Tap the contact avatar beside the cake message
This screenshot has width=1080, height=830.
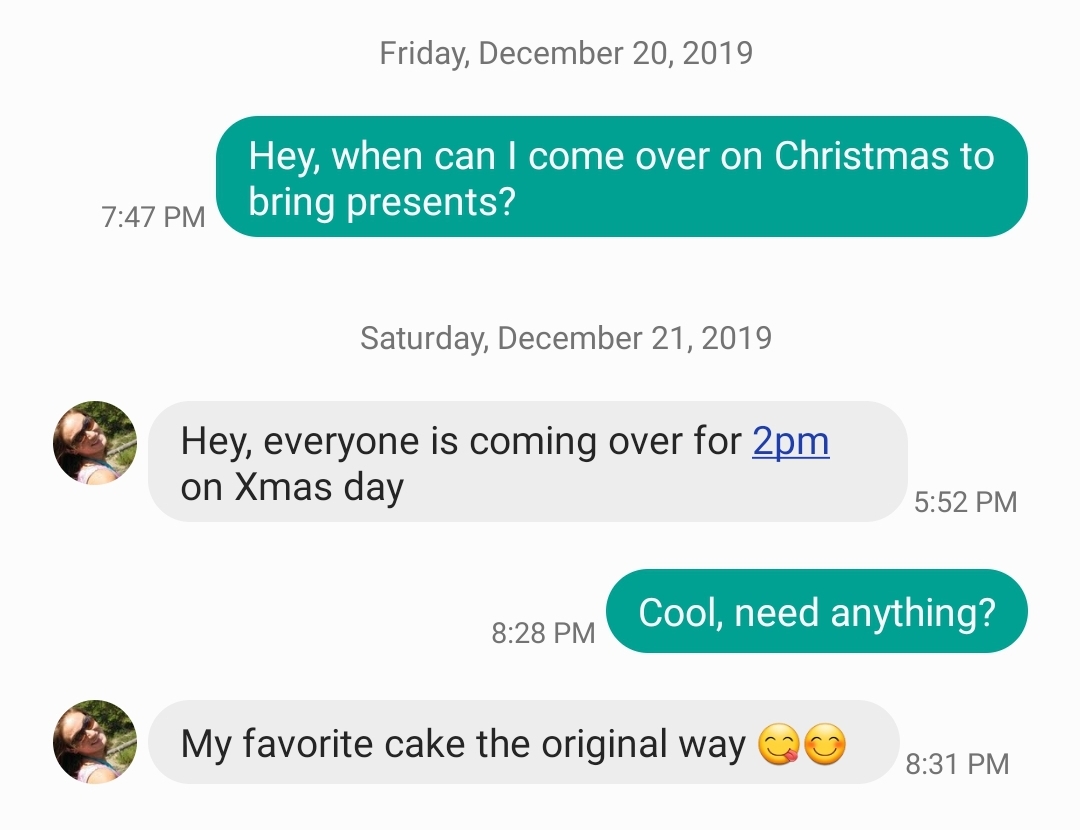[x=94, y=743]
